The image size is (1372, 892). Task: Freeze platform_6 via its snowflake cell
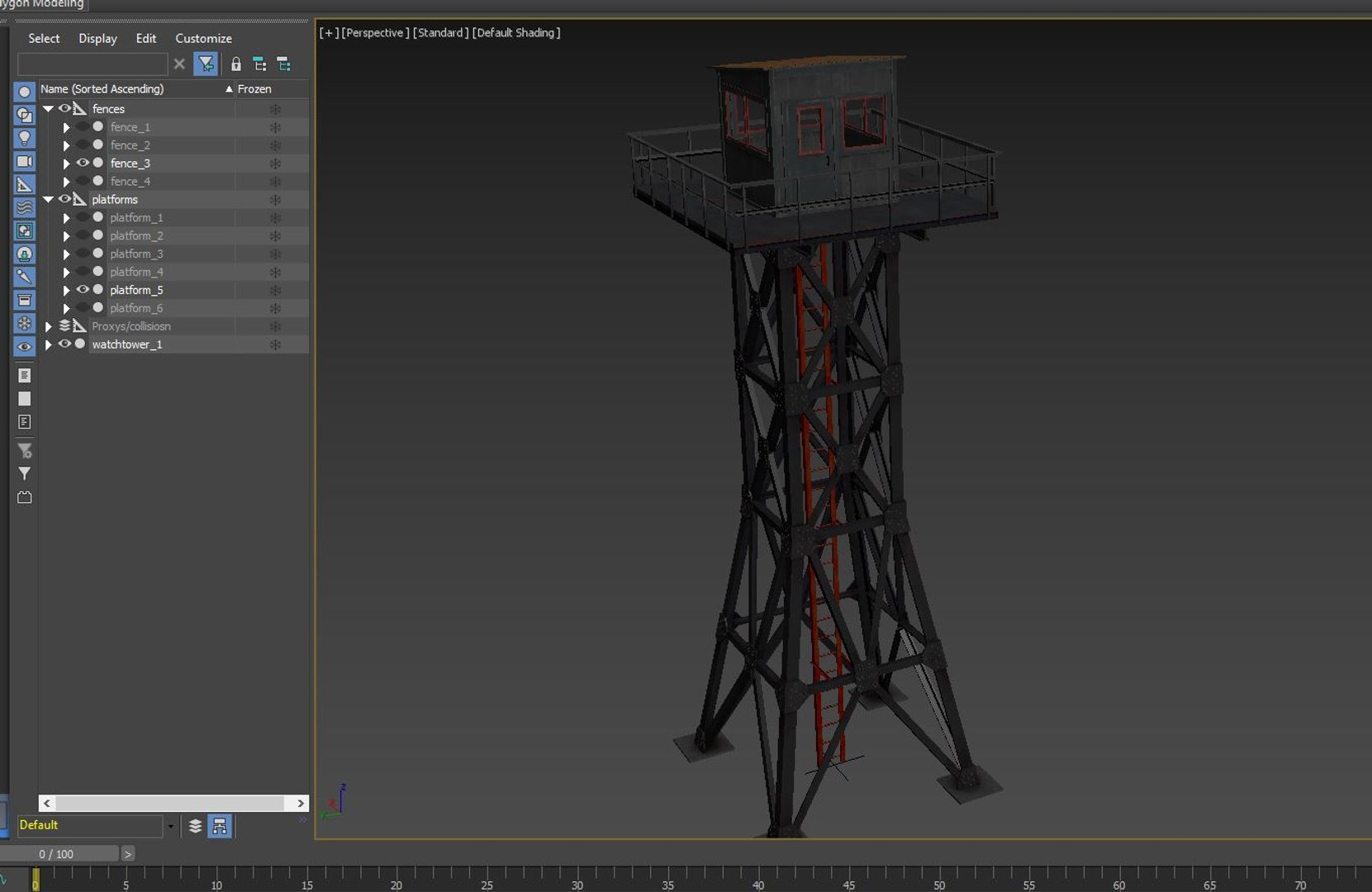click(275, 308)
